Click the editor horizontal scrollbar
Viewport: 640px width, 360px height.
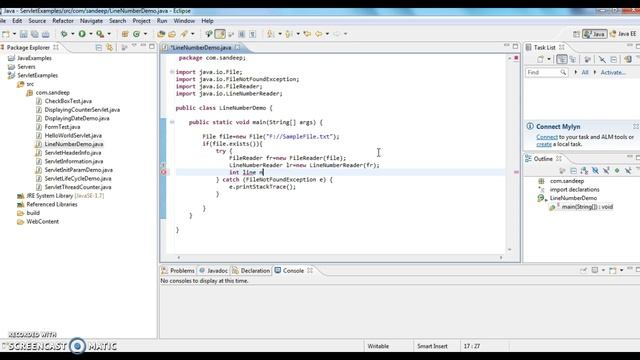340,258
